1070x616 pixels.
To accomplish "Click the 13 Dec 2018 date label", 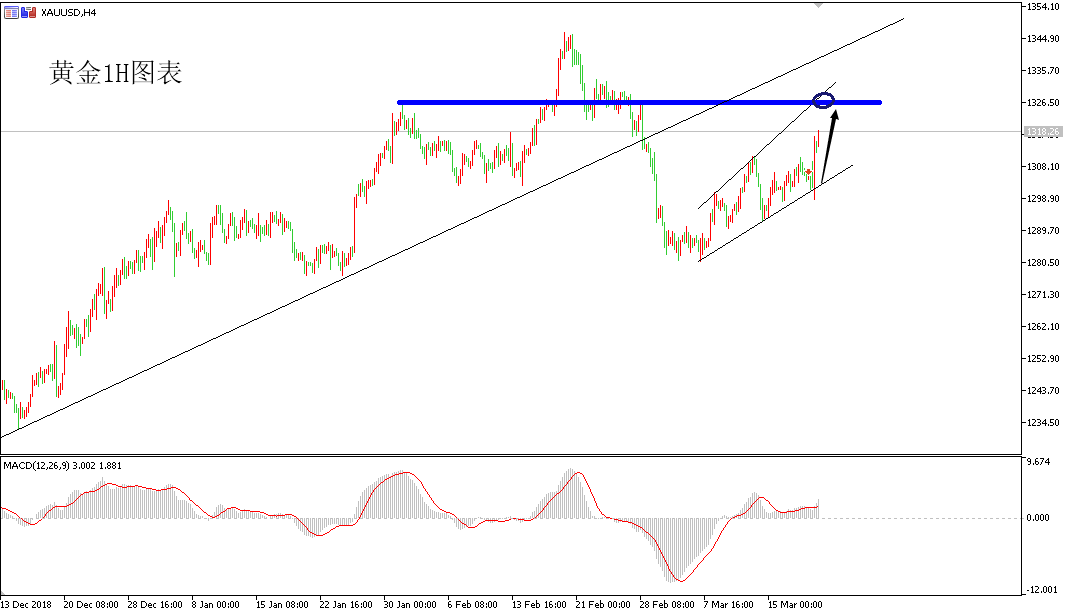I will (26, 604).
